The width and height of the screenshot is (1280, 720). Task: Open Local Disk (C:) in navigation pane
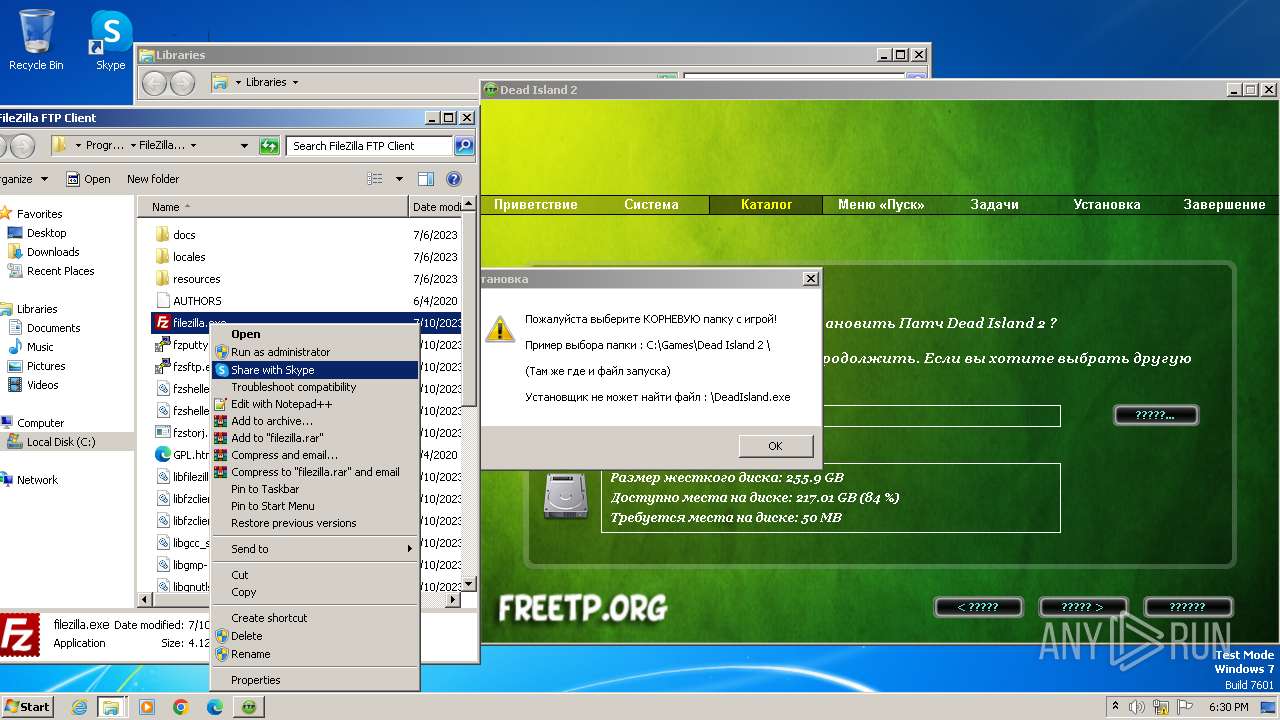61,442
